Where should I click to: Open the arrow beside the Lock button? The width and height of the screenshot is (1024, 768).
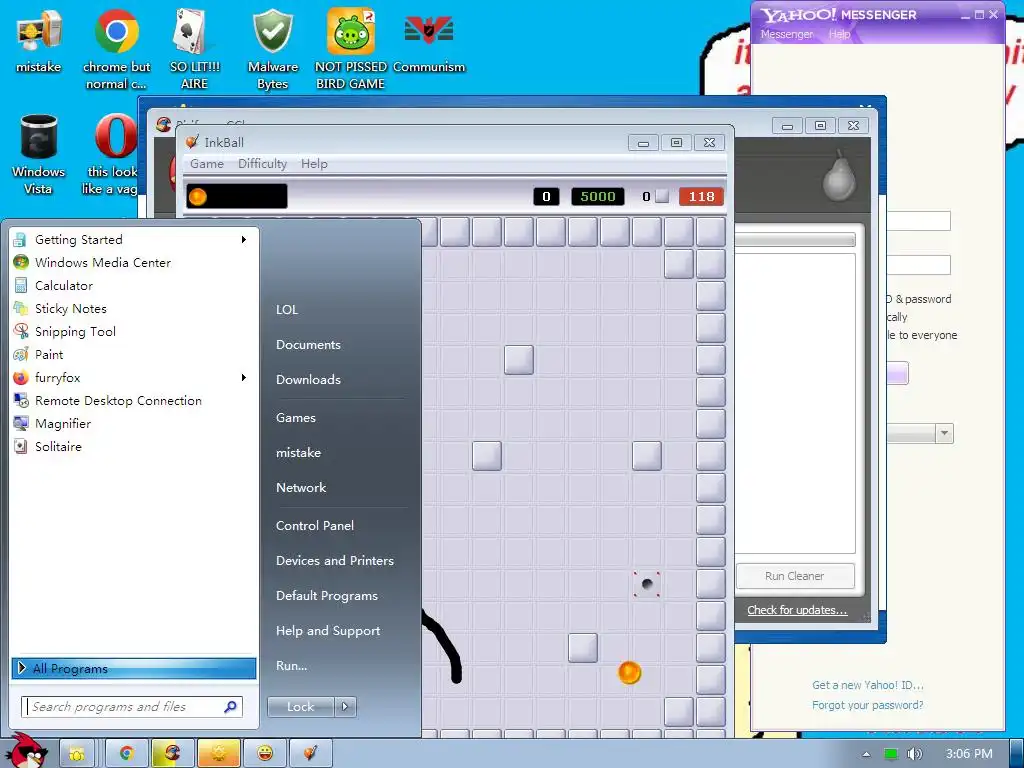point(345,706)
